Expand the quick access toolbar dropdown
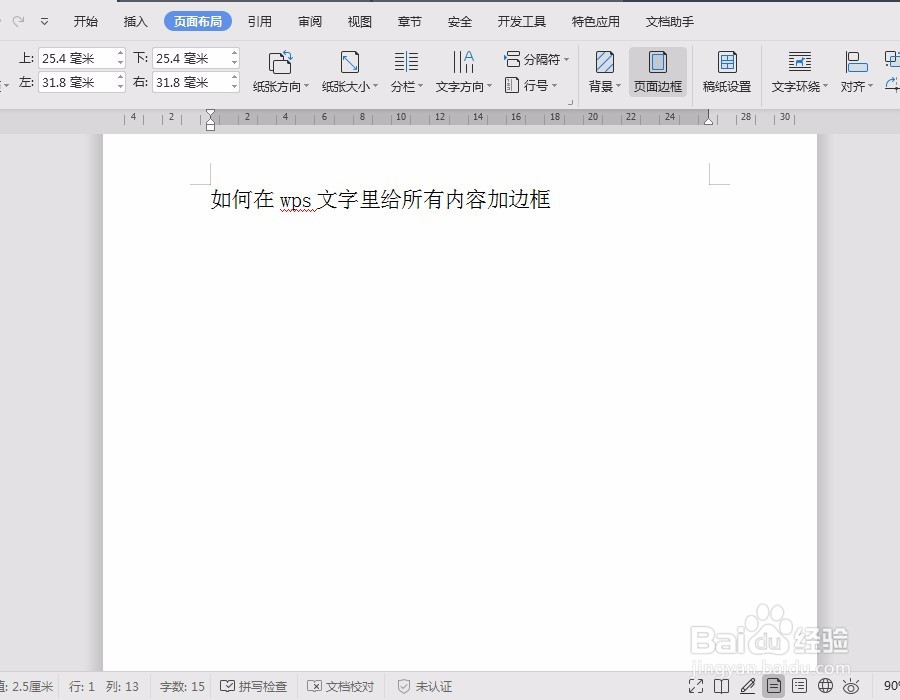900x700 pixels. (44, 22)
